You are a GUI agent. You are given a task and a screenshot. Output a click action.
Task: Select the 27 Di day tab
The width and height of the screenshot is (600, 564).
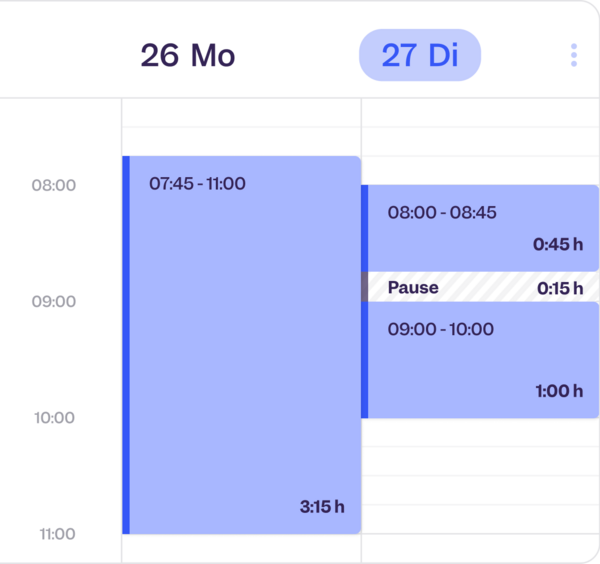(420, 55)
